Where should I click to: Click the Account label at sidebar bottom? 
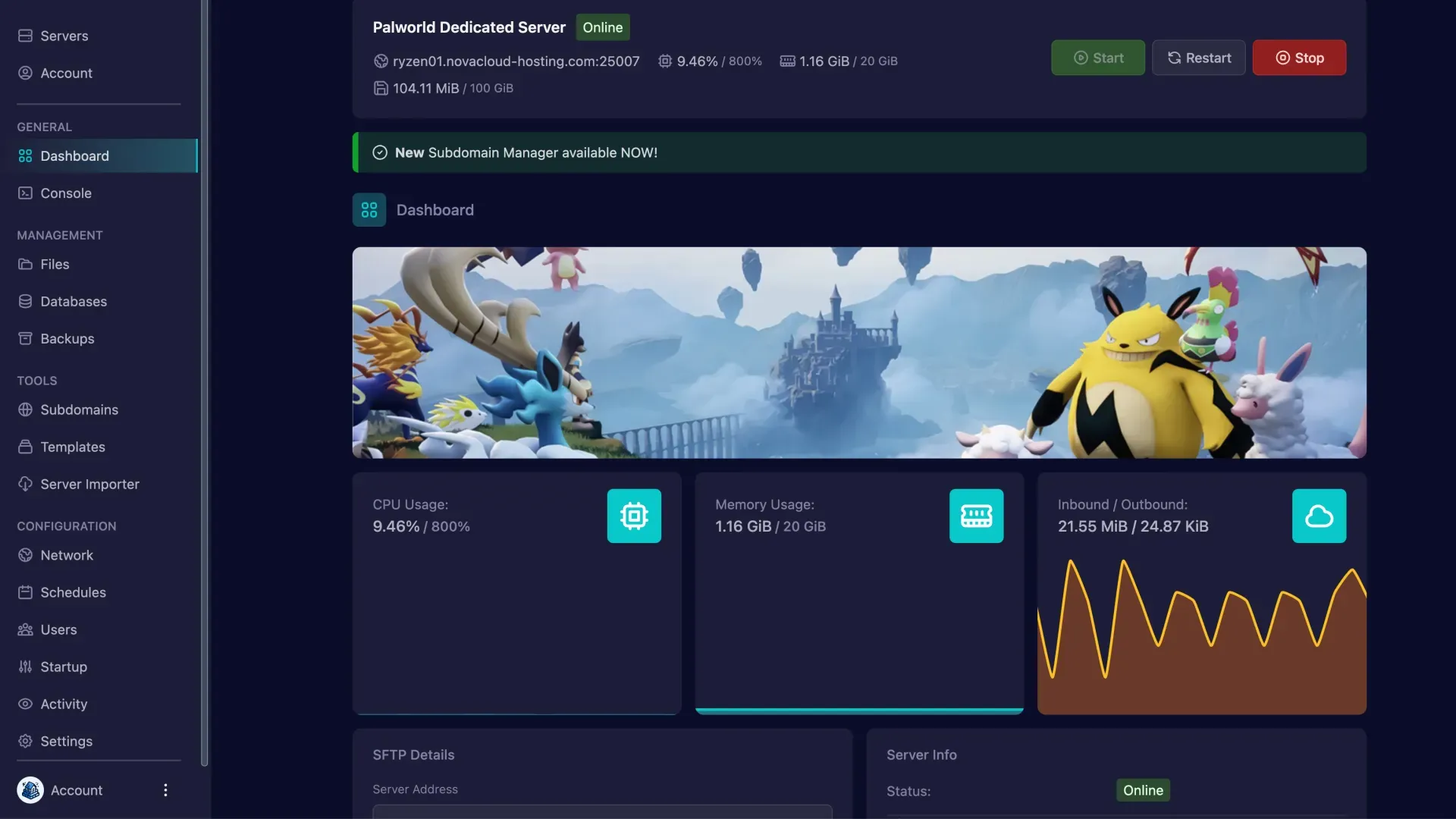tap(77, 790)
